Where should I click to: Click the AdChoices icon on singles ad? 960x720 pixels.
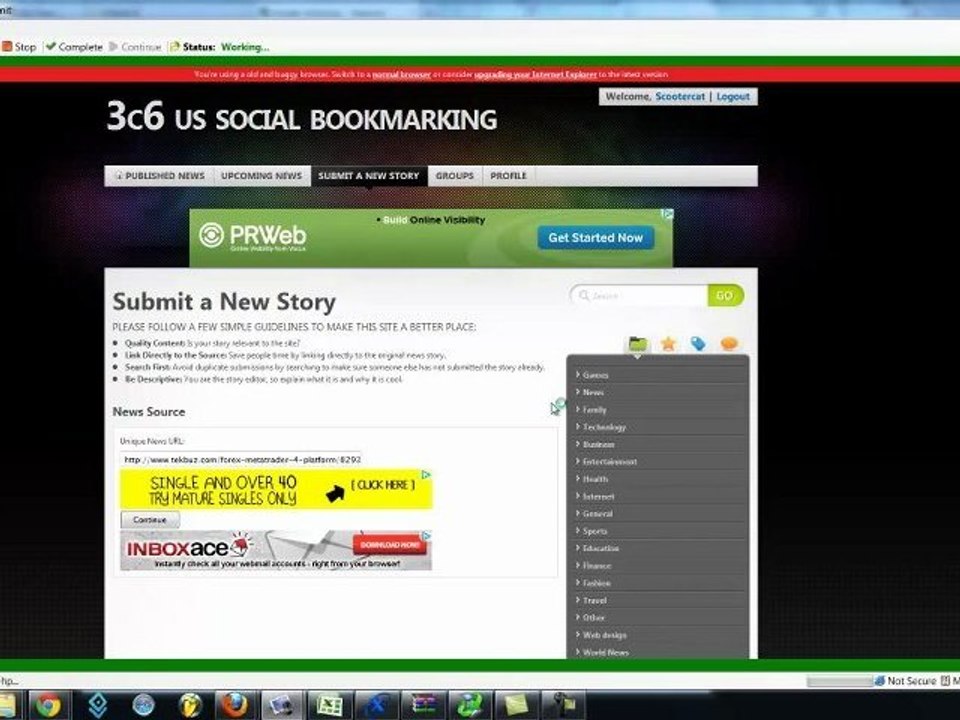coord(427,474)
